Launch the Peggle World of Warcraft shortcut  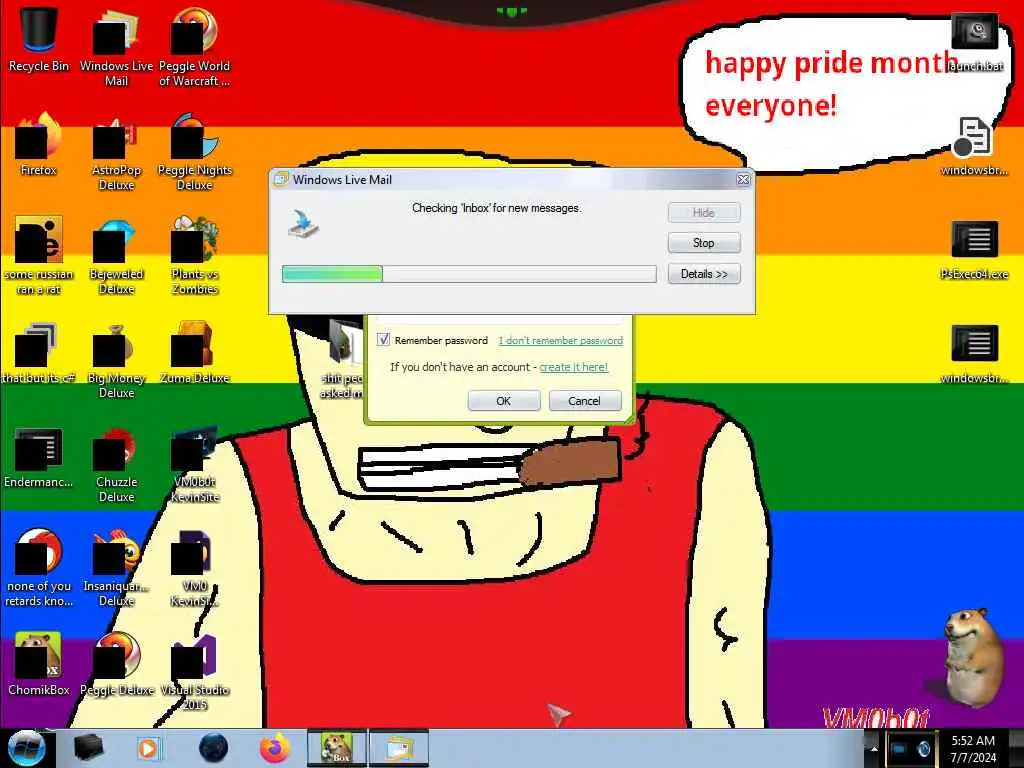pos(194,47)
